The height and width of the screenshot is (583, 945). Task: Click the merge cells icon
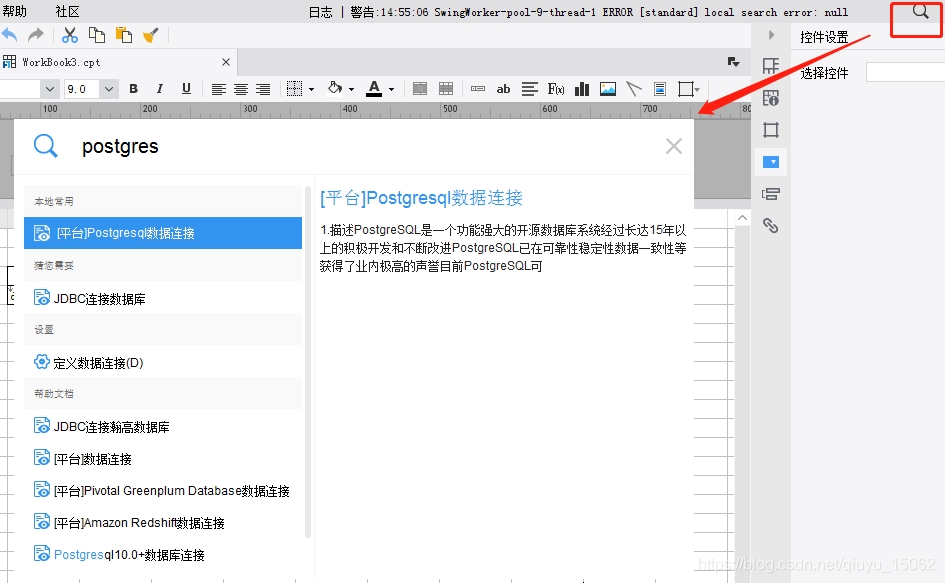click(419, 89)
